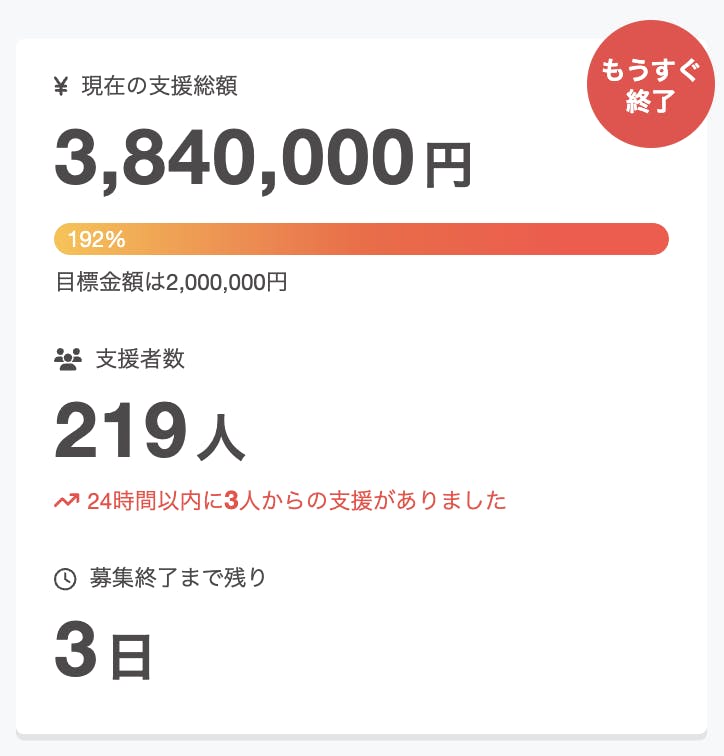Click the bold 3 in the red notice
Screen dimensions: 724x756
tap(231, 501)
